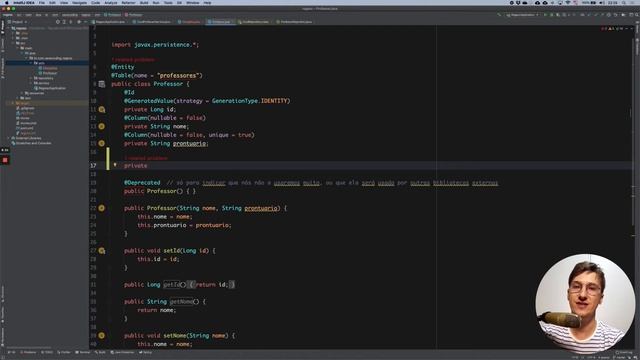Expand the repository package in project tree
640x360 pixels.
(31, 78)
